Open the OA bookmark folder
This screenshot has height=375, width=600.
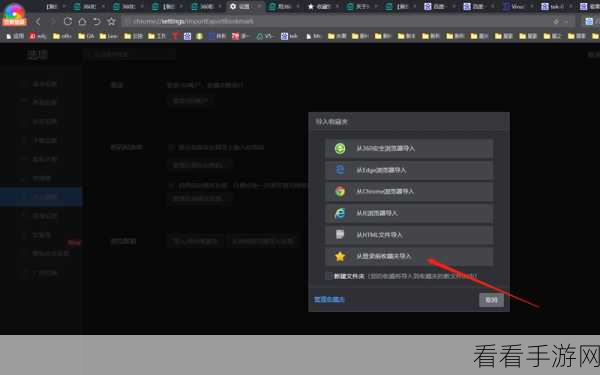pyautogui.click(x=86, y=36)
